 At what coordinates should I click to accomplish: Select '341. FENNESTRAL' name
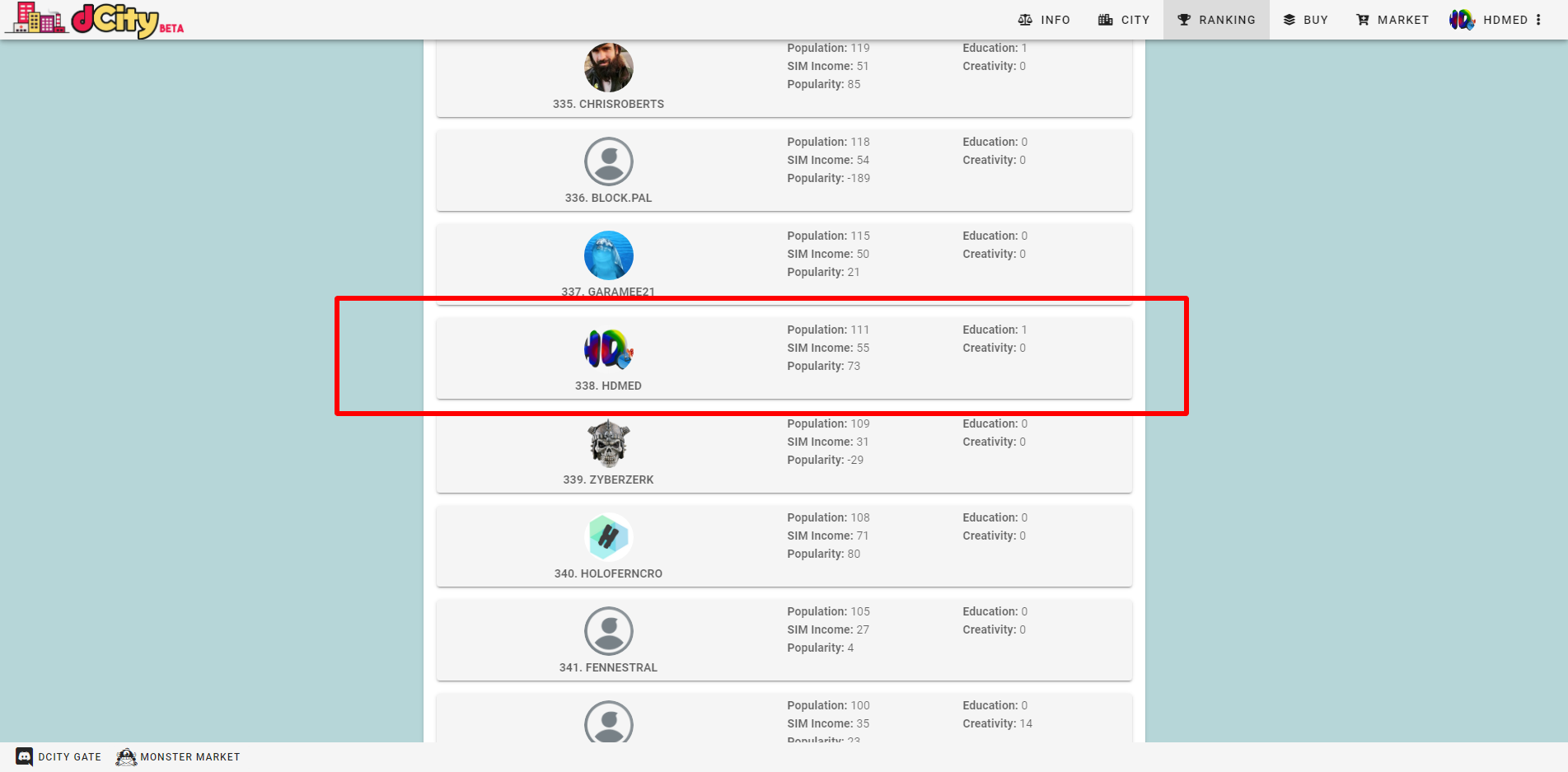(x=609, y=667)
